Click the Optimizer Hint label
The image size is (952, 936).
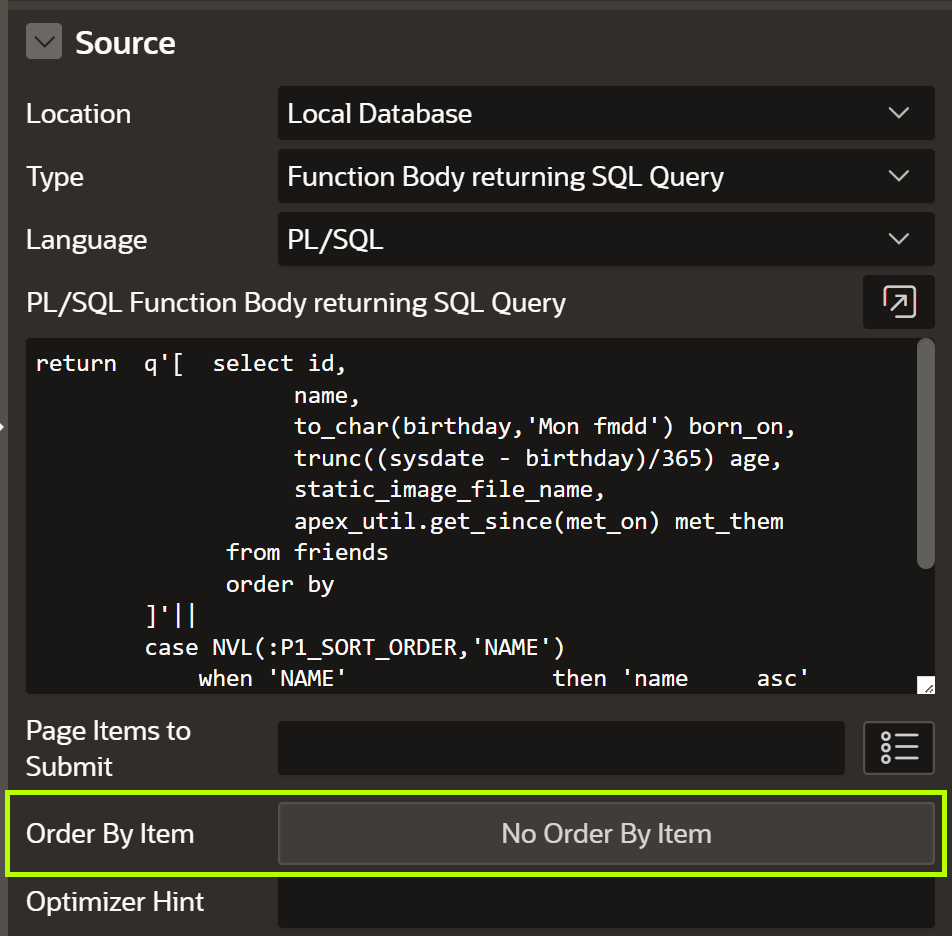tap(115, 902)
